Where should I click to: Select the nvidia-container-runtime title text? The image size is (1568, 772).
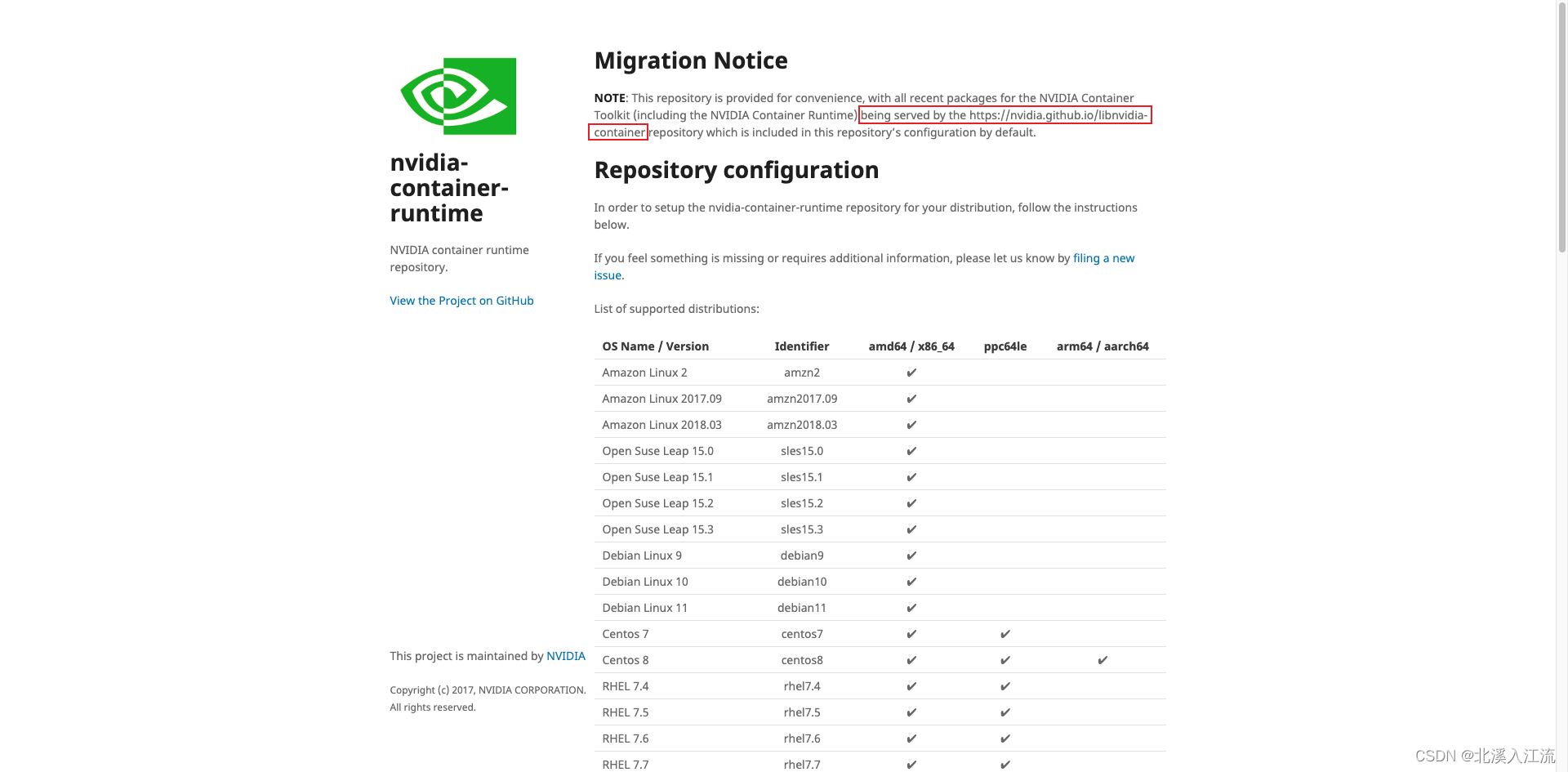click(449, 188)
